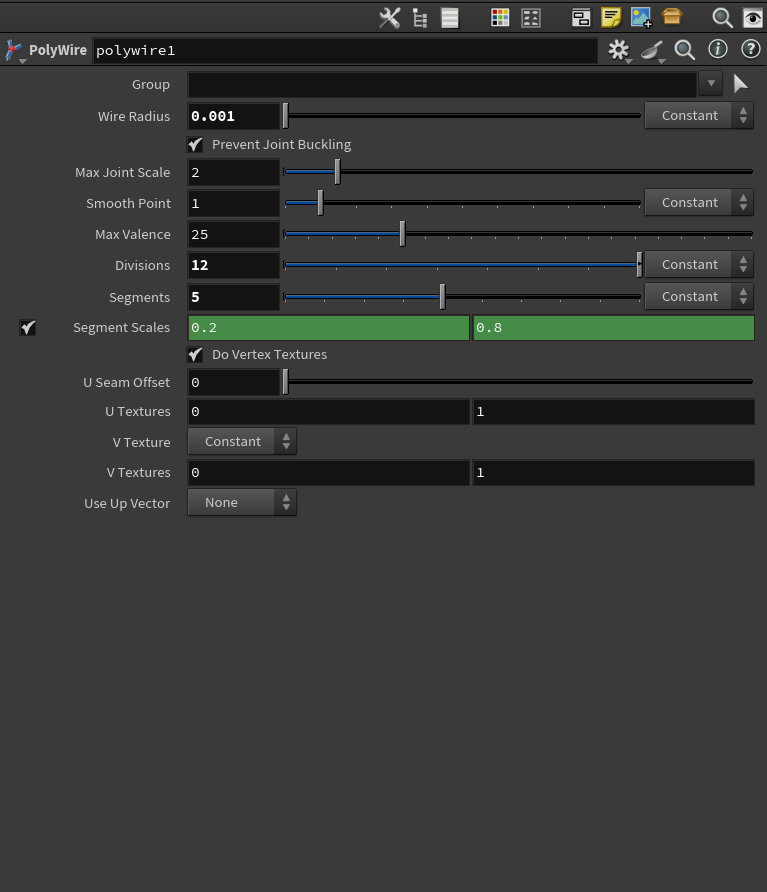
Task: Click the orange box icon in toolbar
Action: click(x=672, y=18)
